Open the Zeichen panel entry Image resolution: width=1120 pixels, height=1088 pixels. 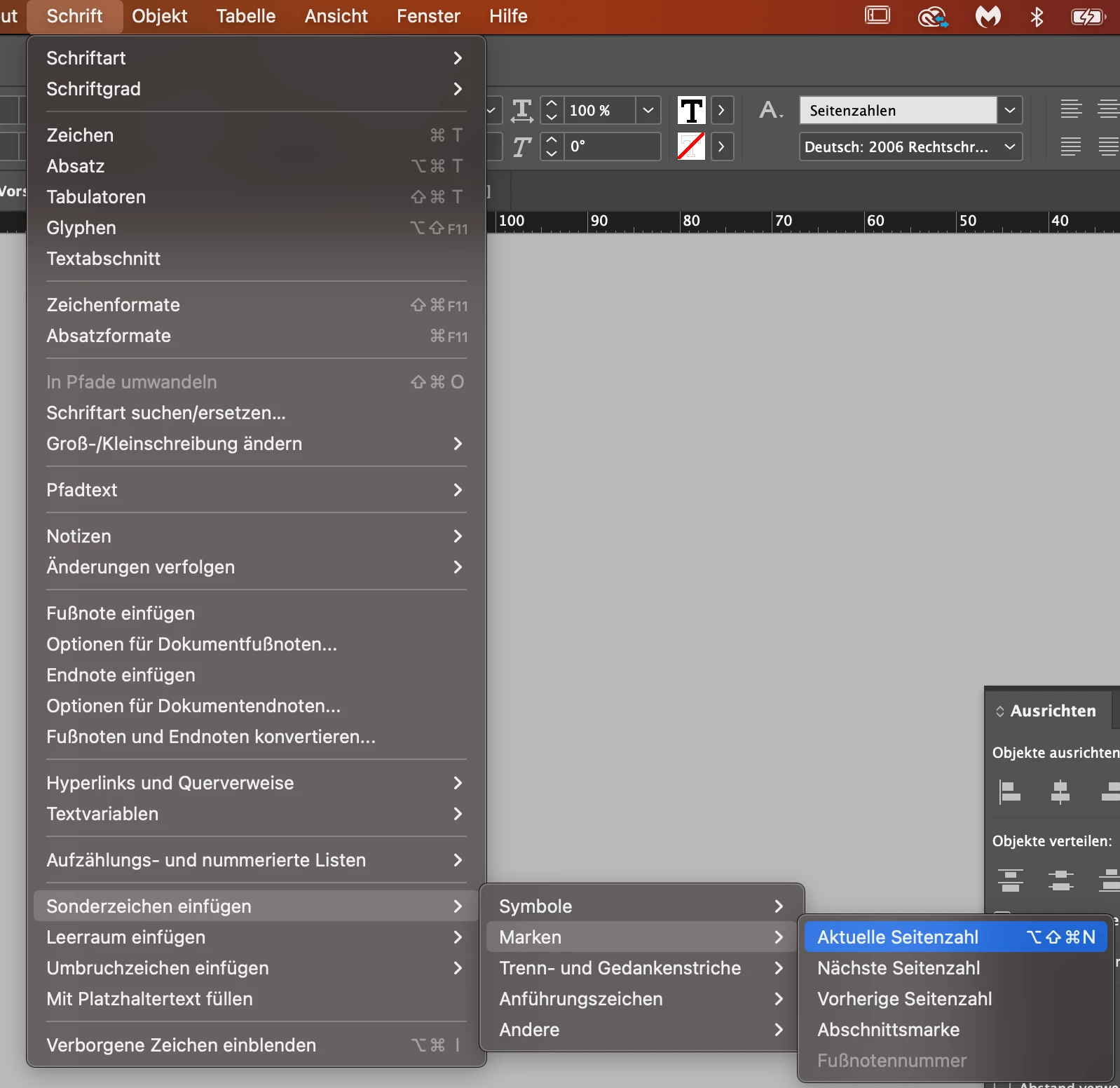coord(256,135)
